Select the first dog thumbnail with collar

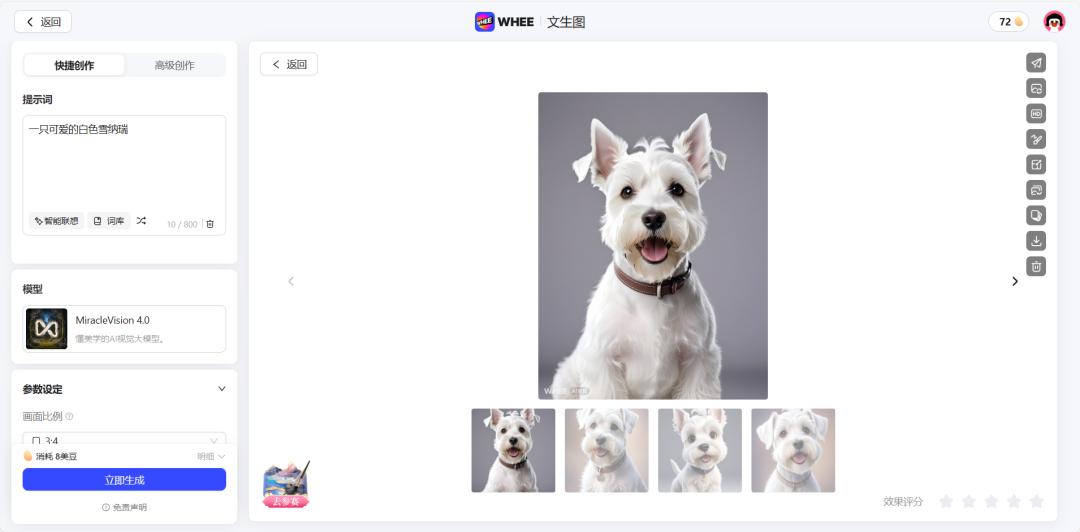pos(513,451)
